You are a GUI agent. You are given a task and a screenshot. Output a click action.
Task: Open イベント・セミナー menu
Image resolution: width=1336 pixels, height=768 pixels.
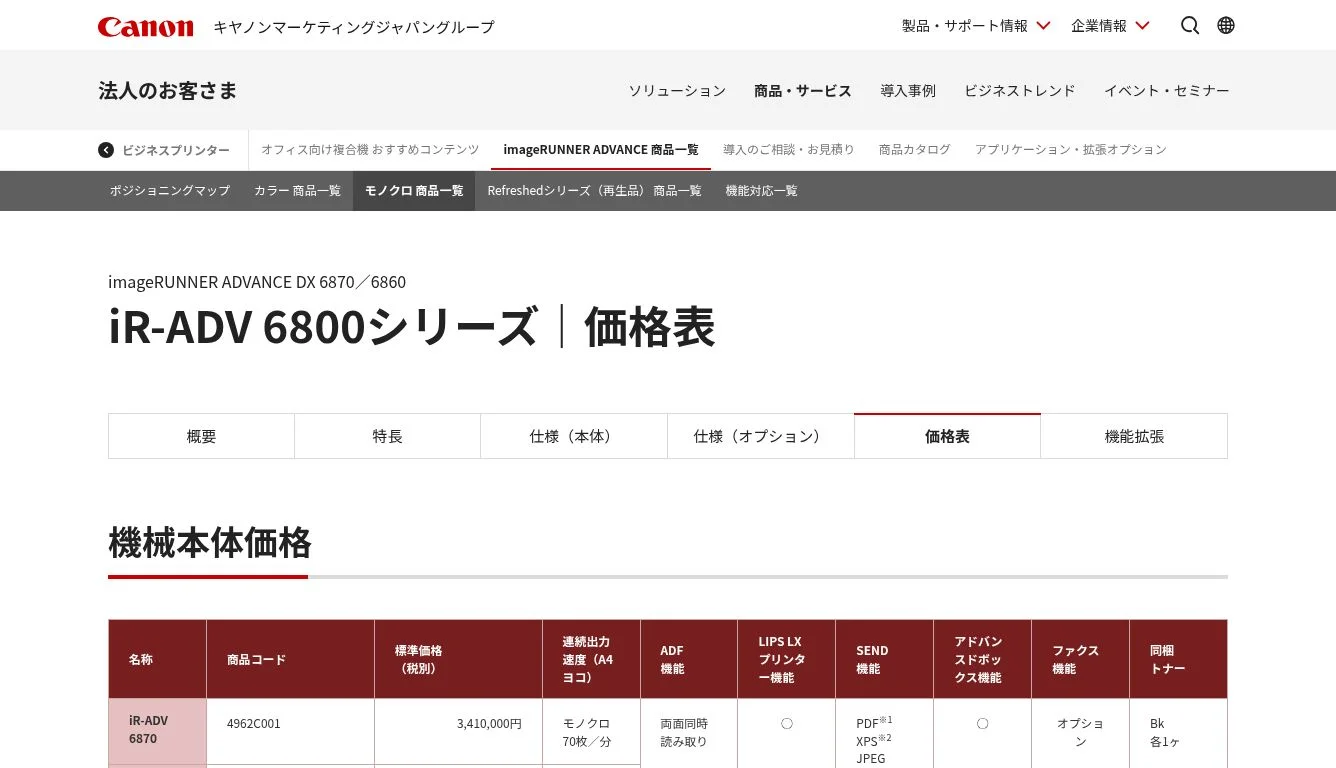coord(1167,91)
